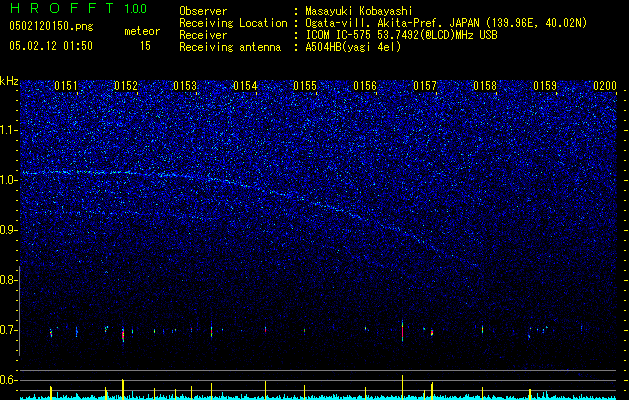
Task: Click the ICOM IC-575 receiver details
Action: pyautogui.click(x=401, y=35)
